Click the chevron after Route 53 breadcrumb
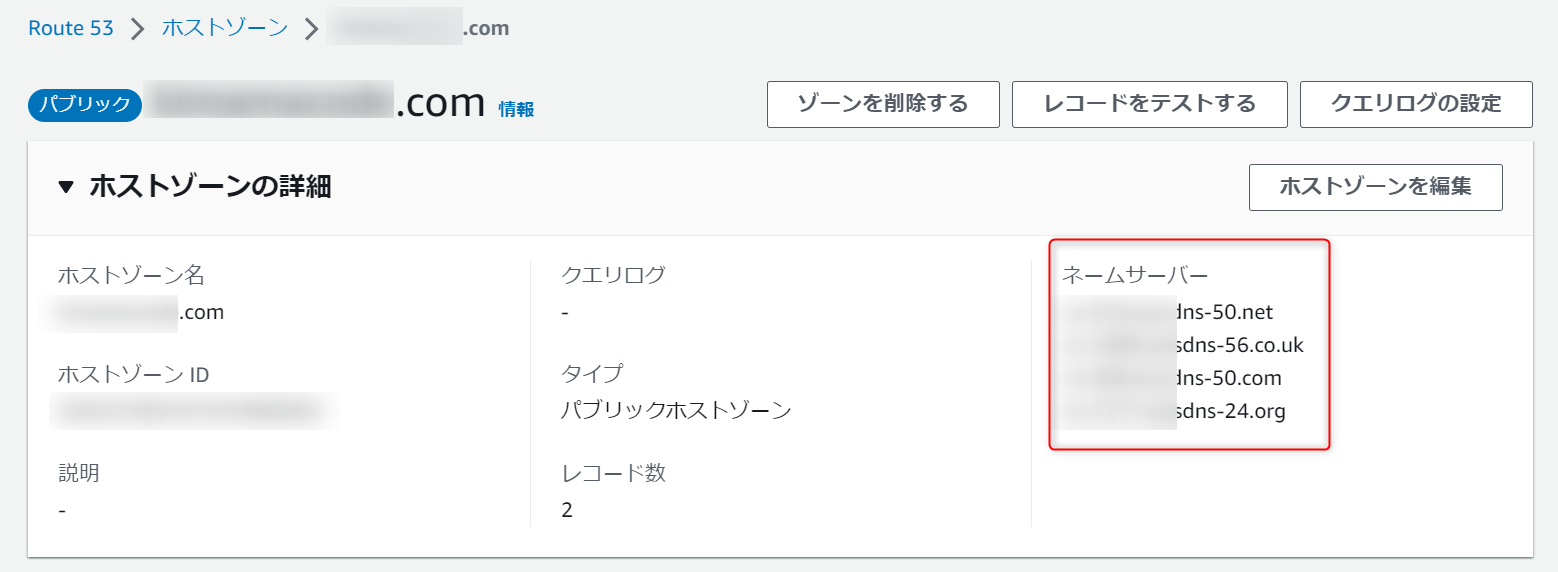 (137, 28)
